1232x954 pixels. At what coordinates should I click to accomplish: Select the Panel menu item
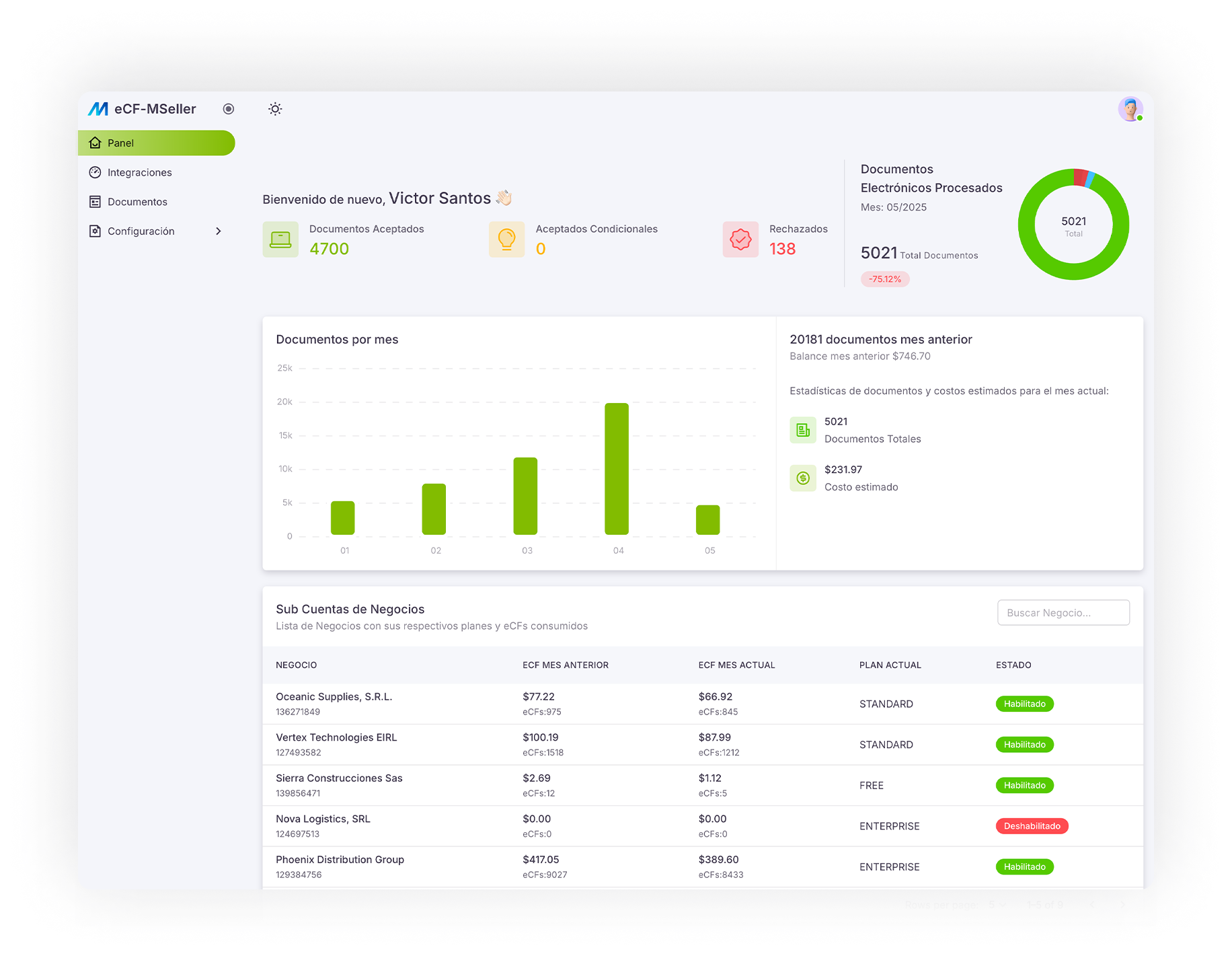point(157,143)
